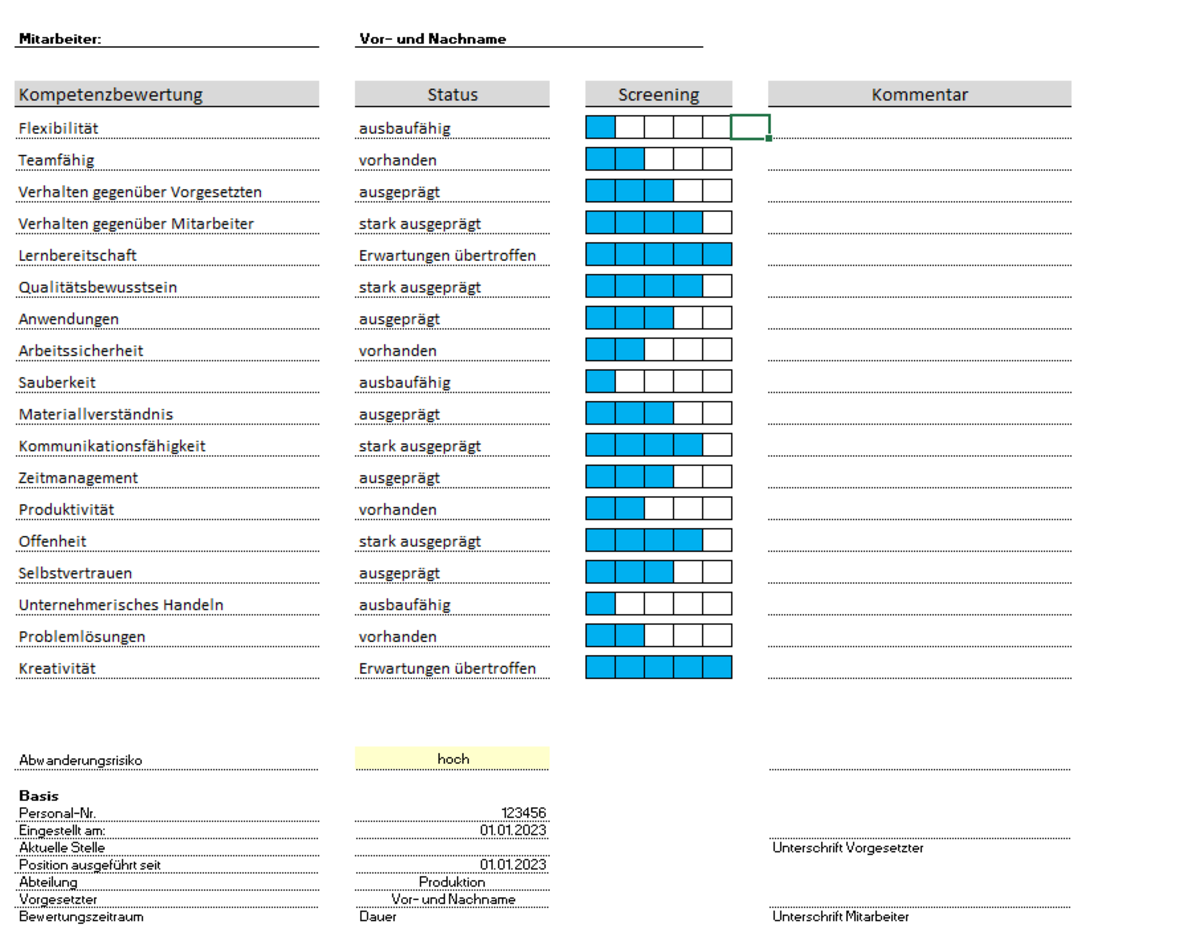Select the Abteilung value Produktion
This screenshot has height=949, width=1200.
(x=452, y=882)
